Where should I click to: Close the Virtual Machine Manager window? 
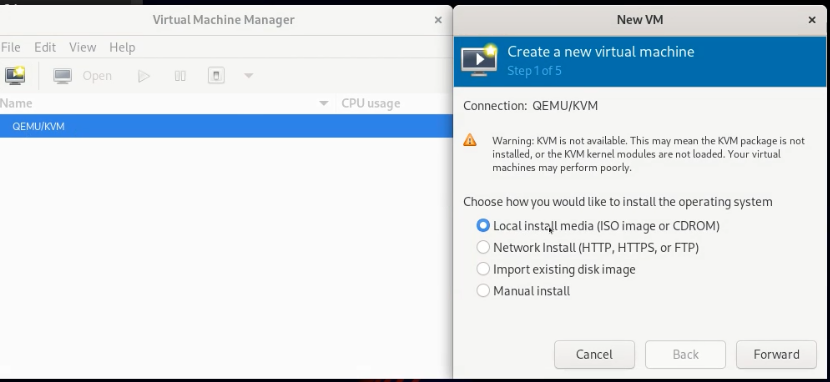438,20
